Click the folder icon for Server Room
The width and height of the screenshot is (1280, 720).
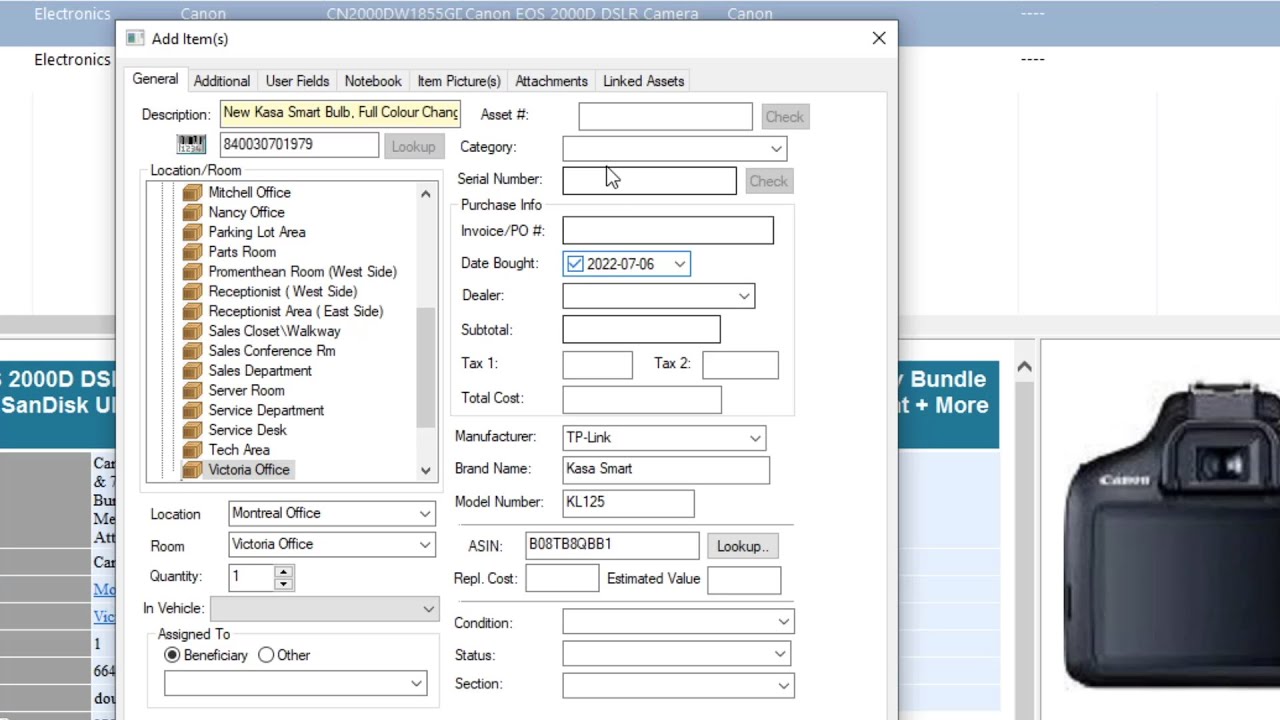pos(192,391)
